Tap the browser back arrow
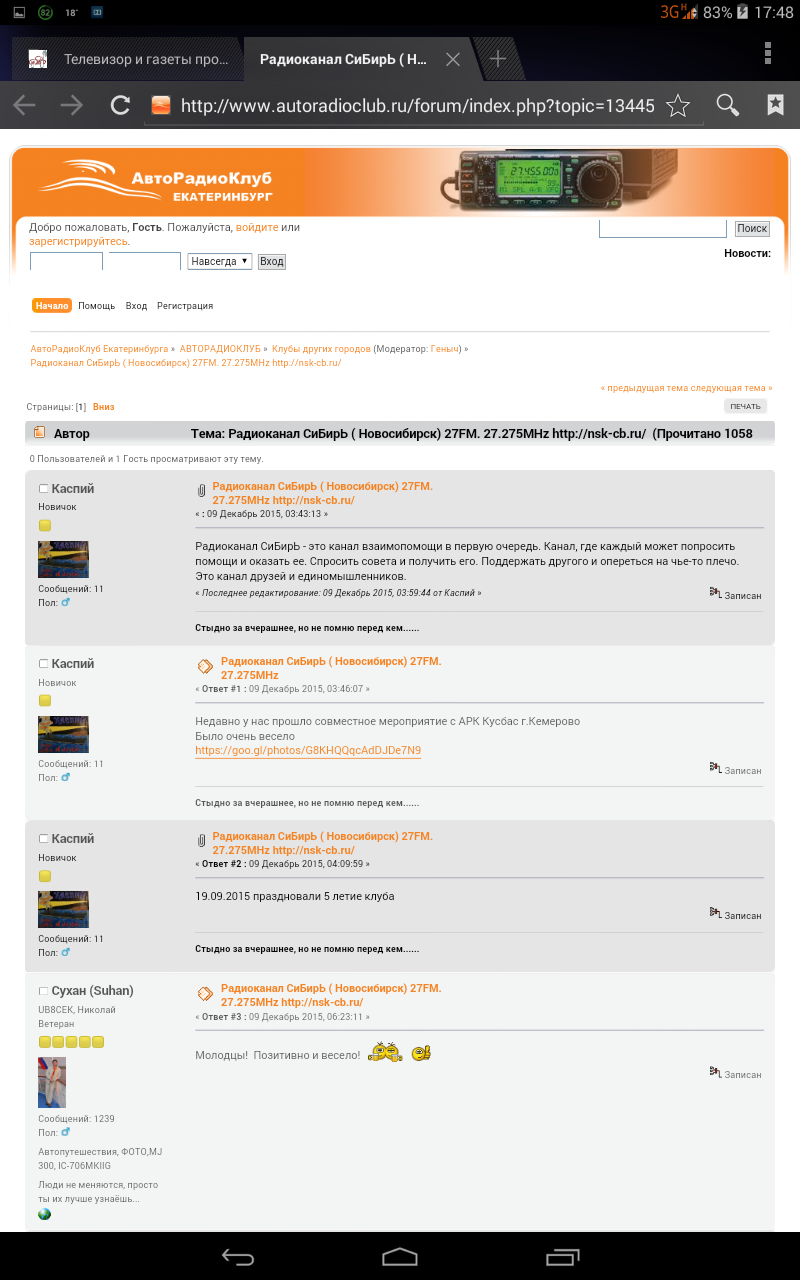The height and width of the screenshot is (1280, 800). [x=24, y=105]
